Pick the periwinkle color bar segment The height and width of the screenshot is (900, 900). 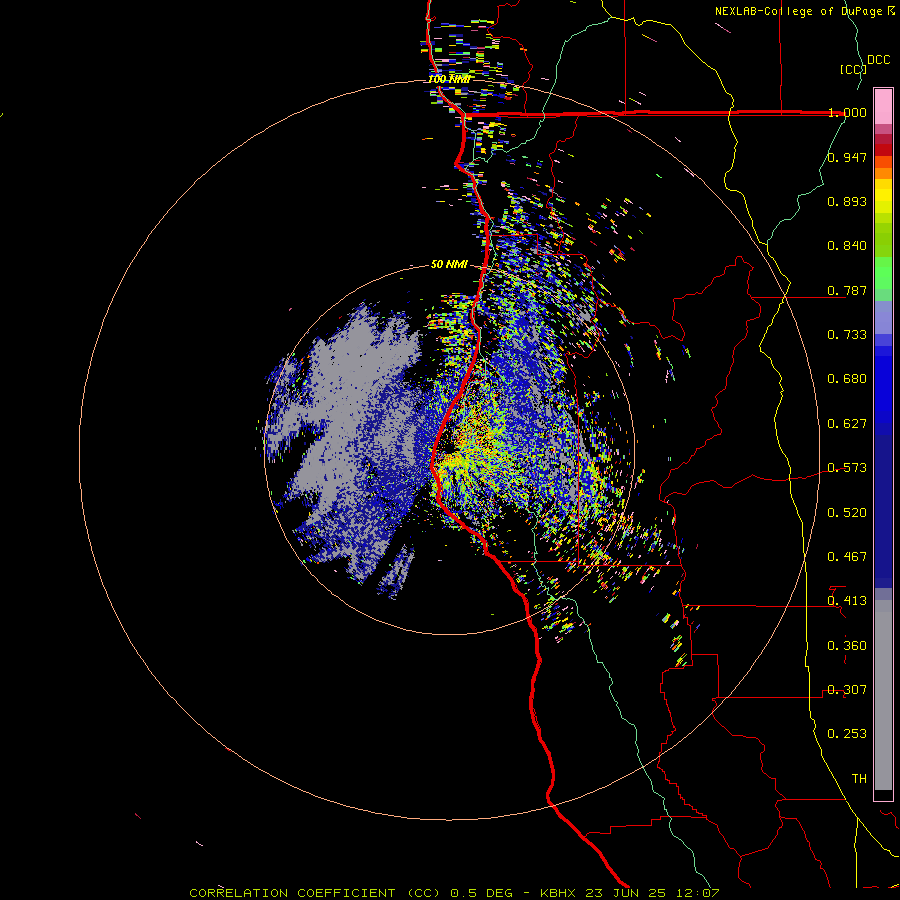click(883, 318)
